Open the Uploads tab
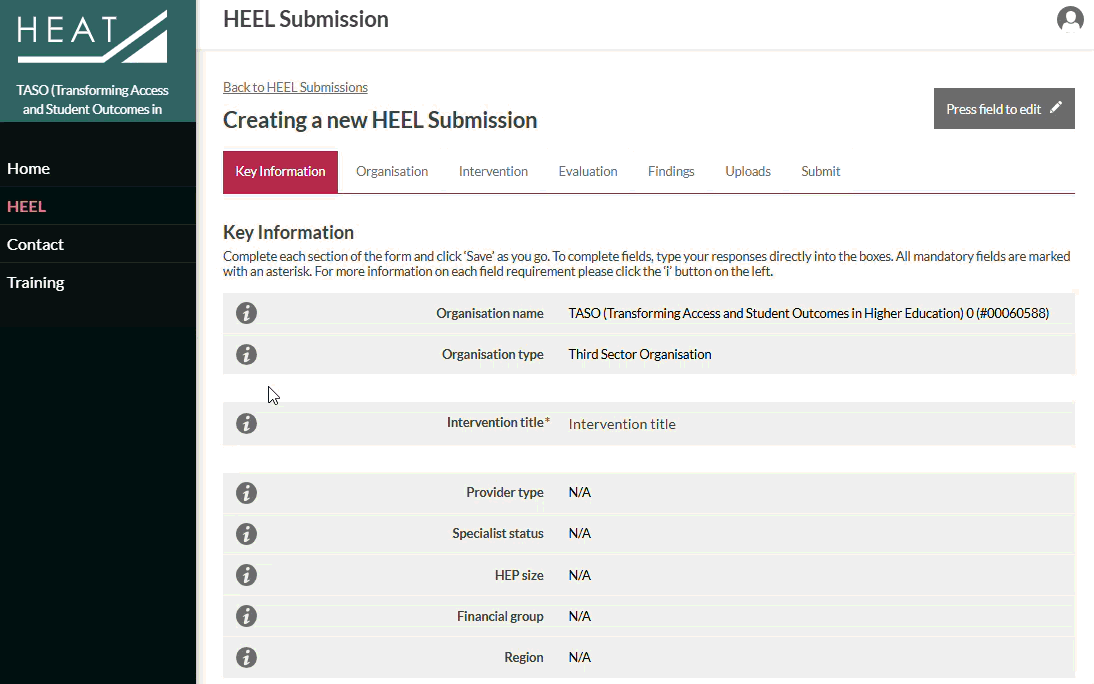The image size is (1094, 684). click(x=748, y=172)
